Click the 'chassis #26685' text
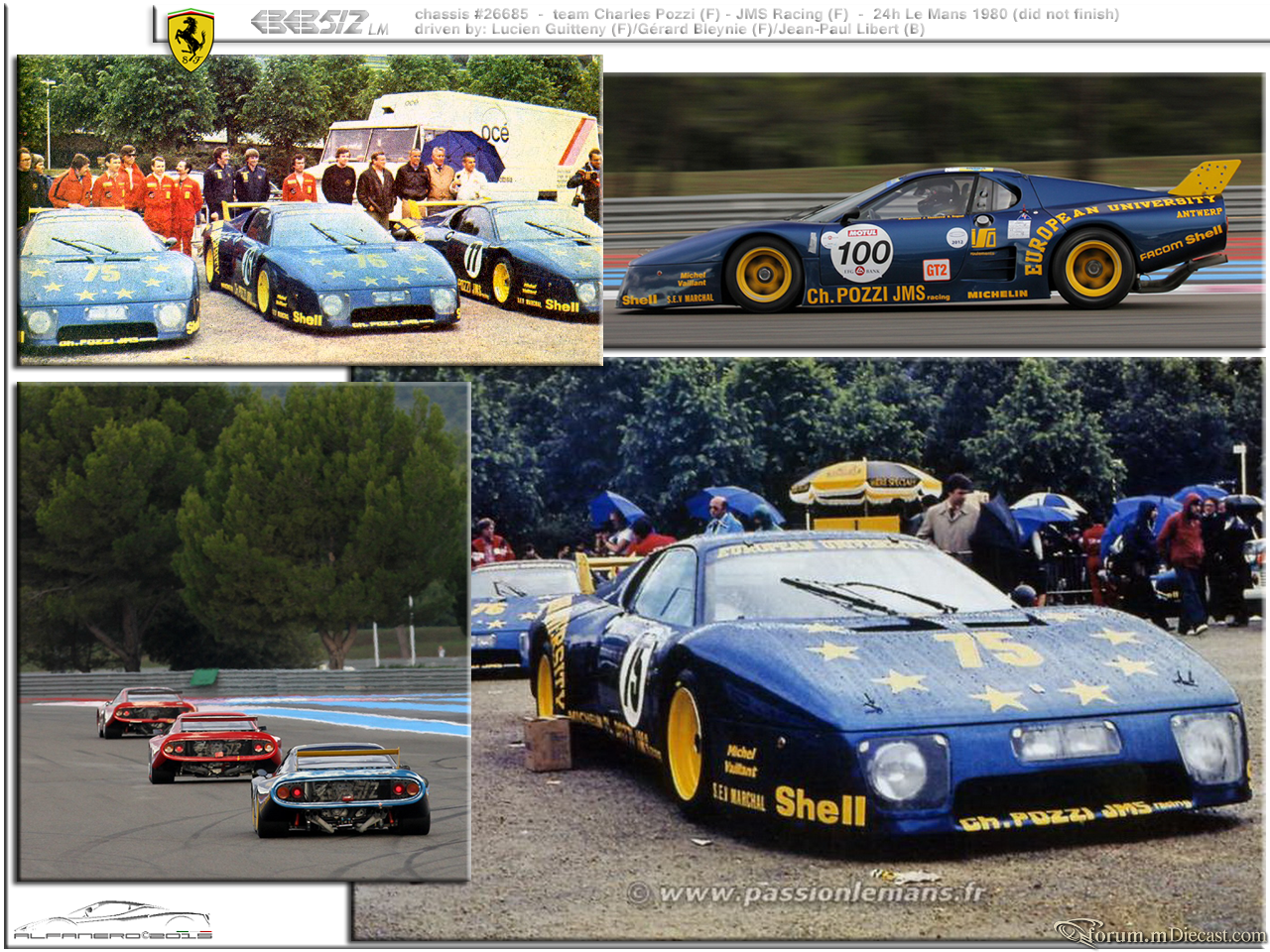1270x952 pixels. click(471, 14)
